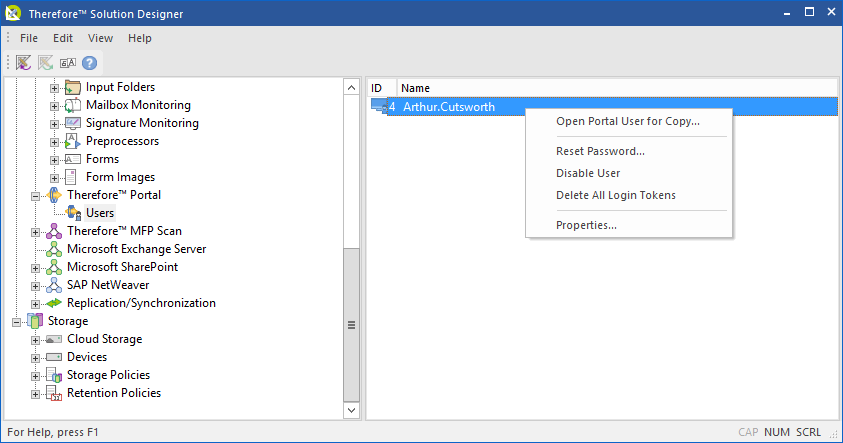Image resolution: width=843 pixels, height=443 pixels.
Task: Click the Mailbox Monitoring icon in tree
Action: (x=72, y=105)
